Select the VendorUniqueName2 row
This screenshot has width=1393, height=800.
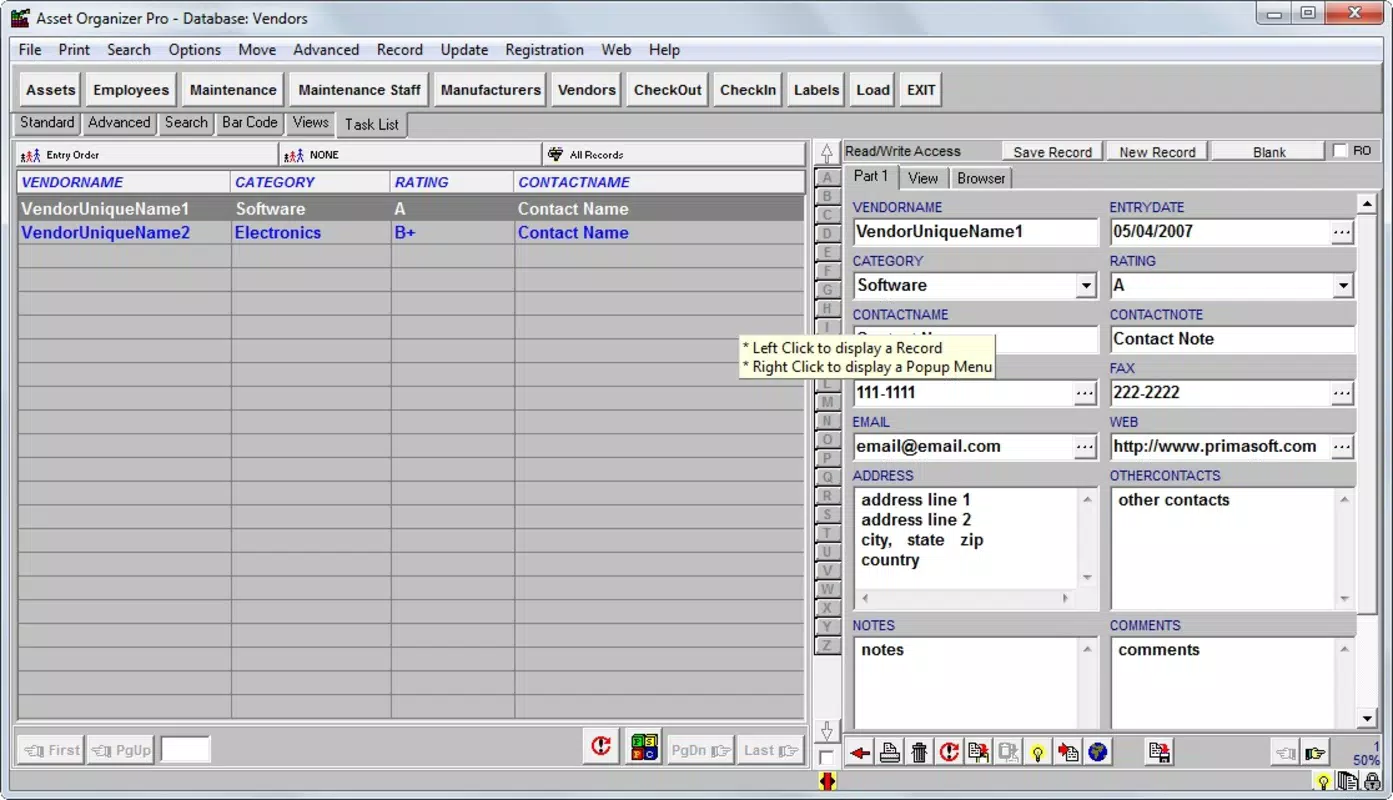point(410,233)
